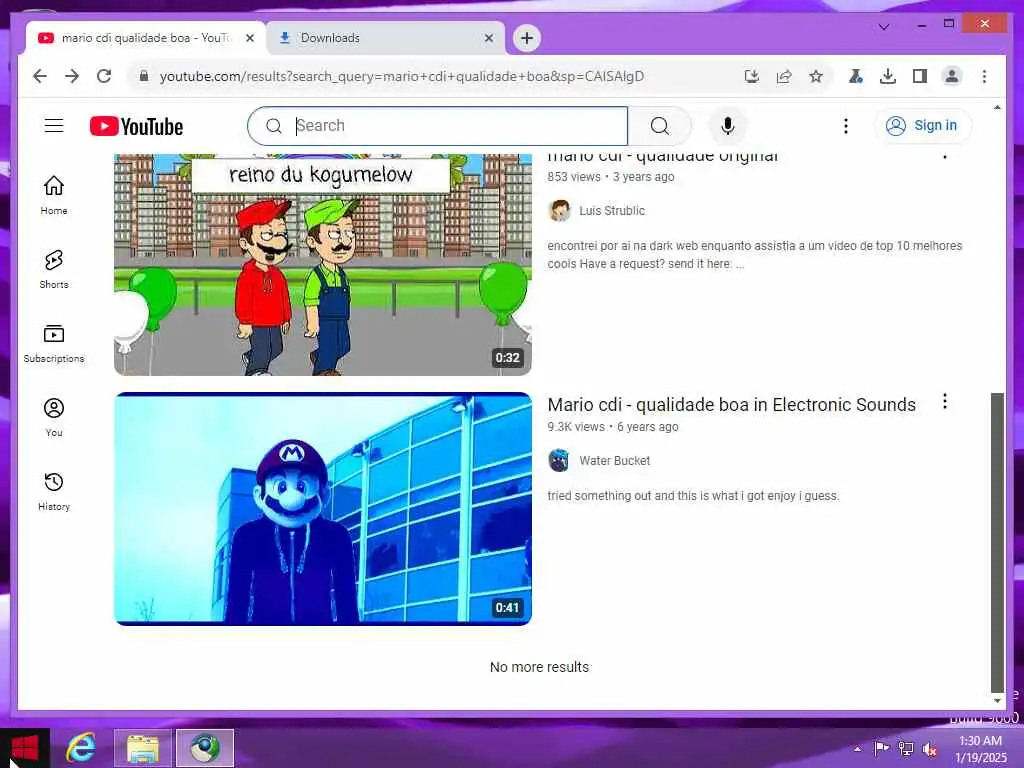Open the Chrome three-dot menu
This screenshot has height=768, width=1024.
click(984, 76)
